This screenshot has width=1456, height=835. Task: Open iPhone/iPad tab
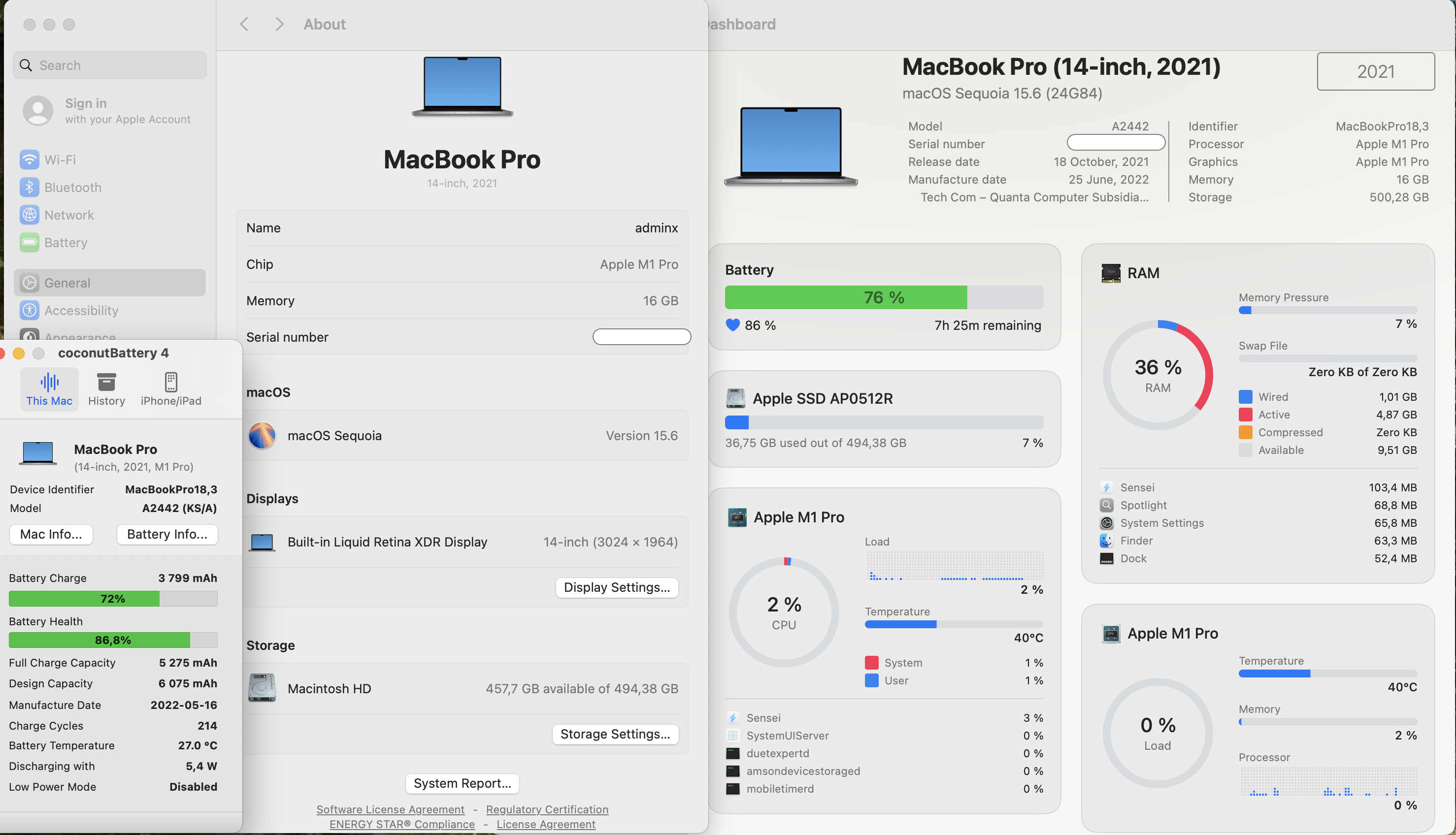pos(171,389)
